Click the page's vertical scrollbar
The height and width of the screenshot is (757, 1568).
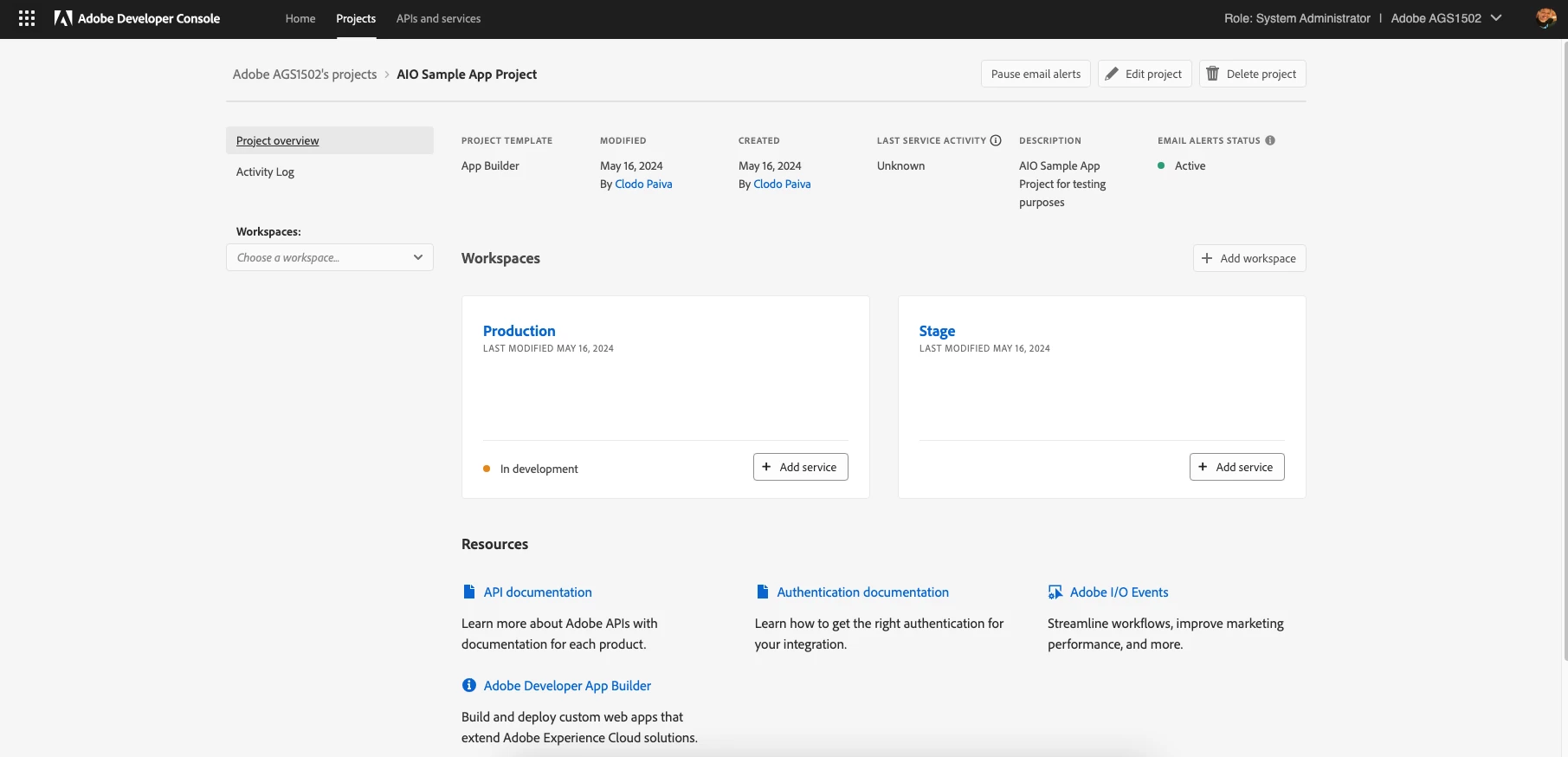pyautogui.click(x=1565, y=350)
